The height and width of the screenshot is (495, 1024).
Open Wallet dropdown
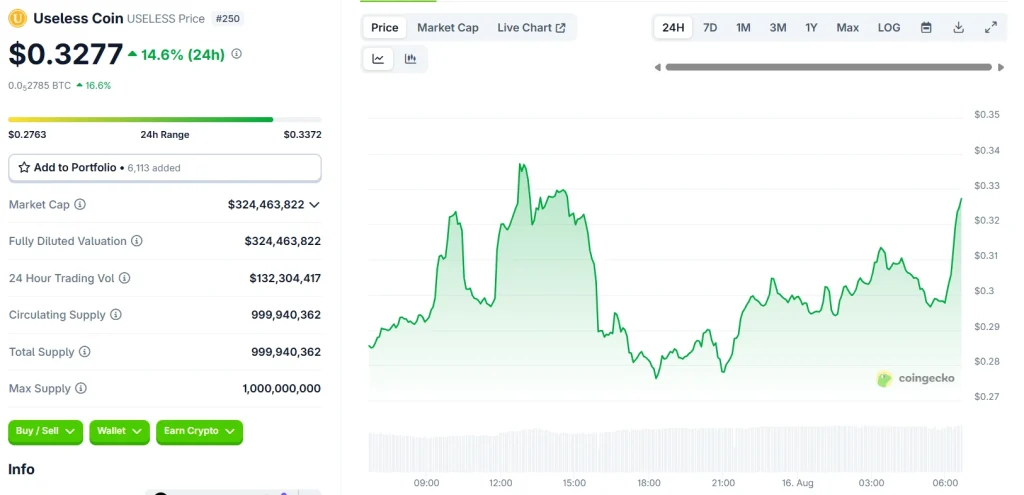pyautogui.click(x=120, y=432)
